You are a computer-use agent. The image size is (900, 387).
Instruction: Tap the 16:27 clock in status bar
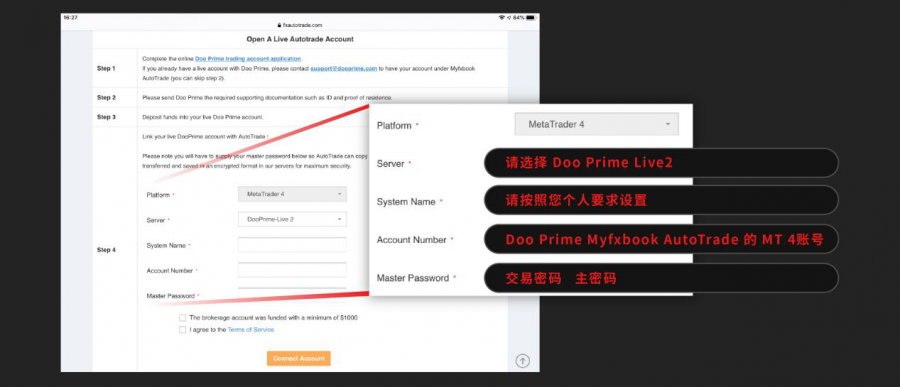click(x=70, y=18)
